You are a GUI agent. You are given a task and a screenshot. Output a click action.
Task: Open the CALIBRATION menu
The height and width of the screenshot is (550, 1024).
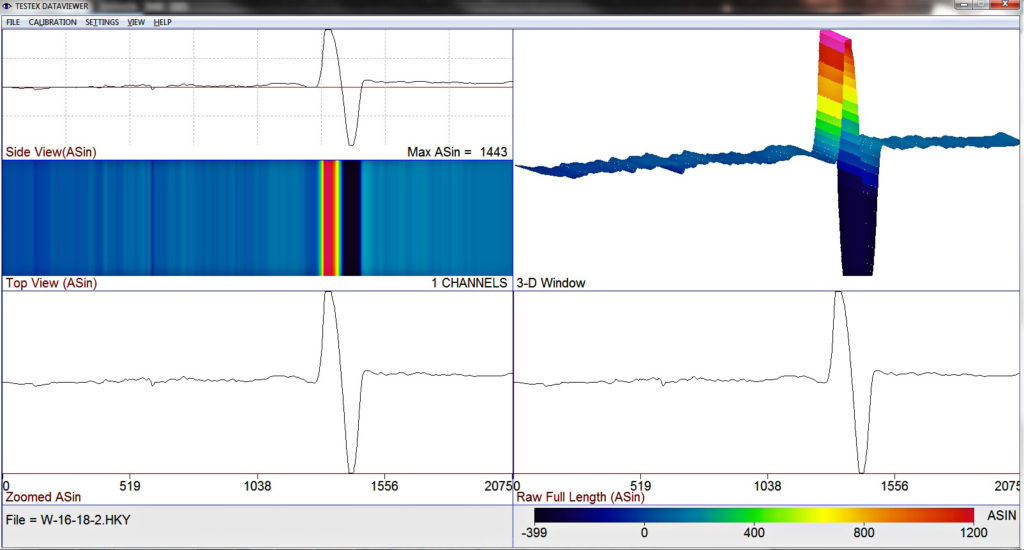52,22
